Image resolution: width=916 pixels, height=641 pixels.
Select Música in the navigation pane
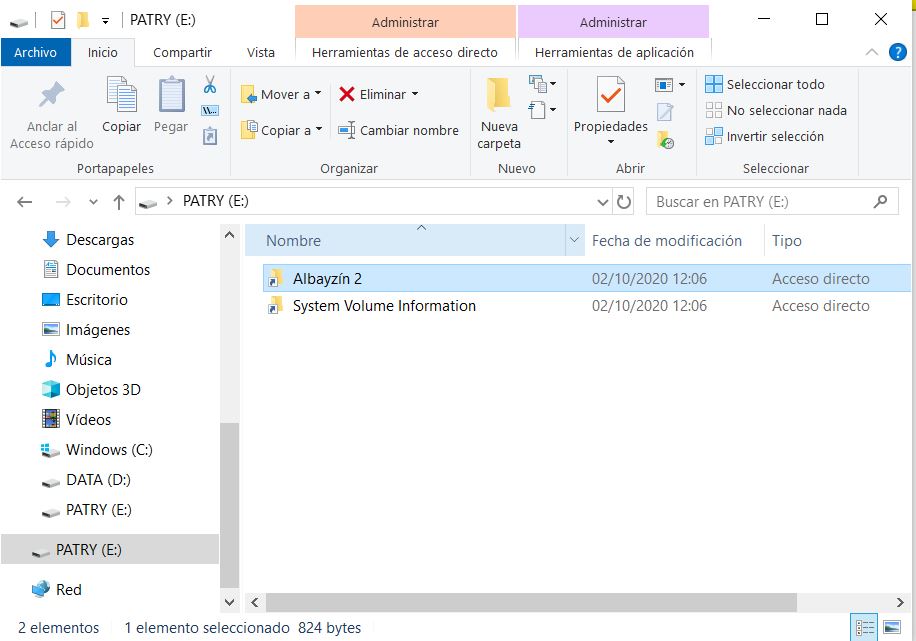point(88,359)
